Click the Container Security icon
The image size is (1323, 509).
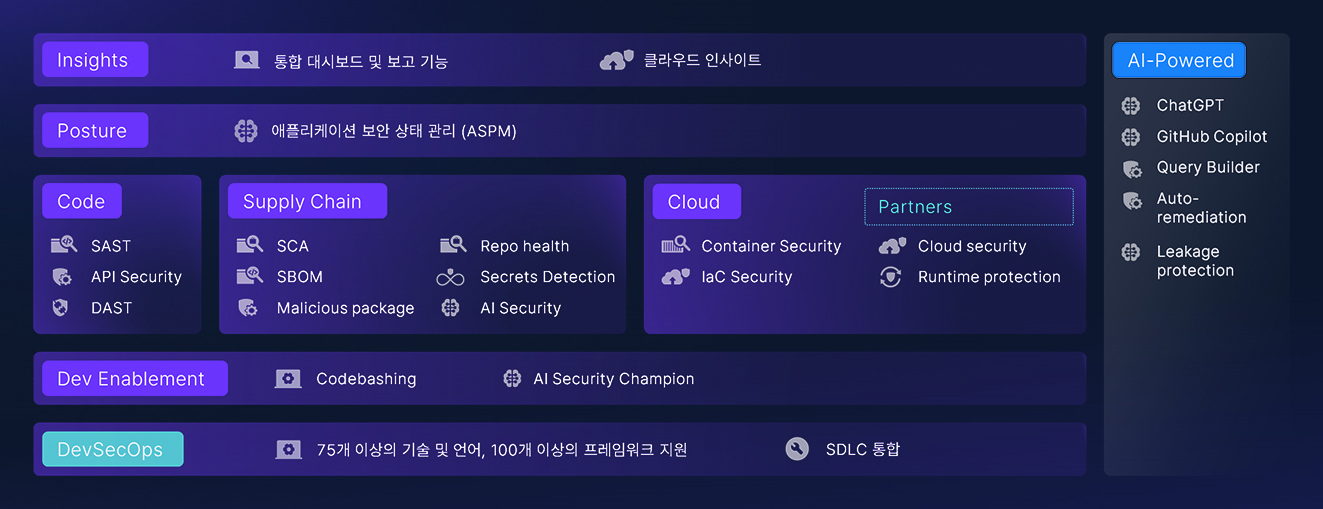[676, 245]
